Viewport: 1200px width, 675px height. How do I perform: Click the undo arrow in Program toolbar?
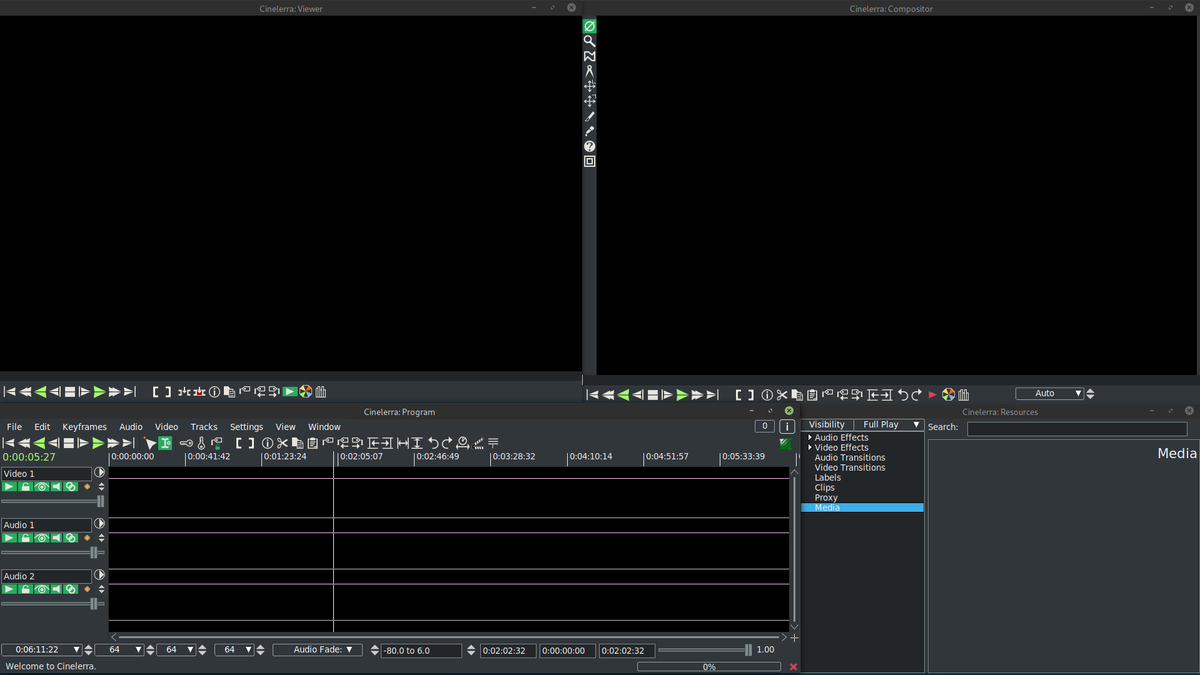[x=433, y=443]
